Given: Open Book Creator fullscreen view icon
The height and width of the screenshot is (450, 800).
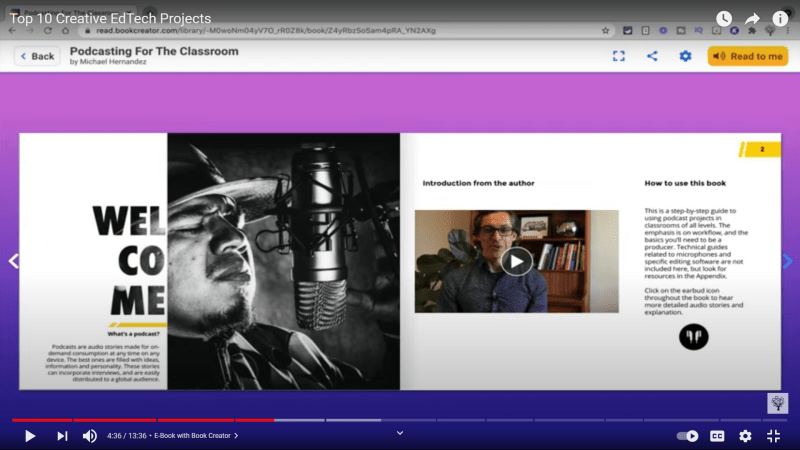Looking at the screenshot, I should tap(619, 56).
